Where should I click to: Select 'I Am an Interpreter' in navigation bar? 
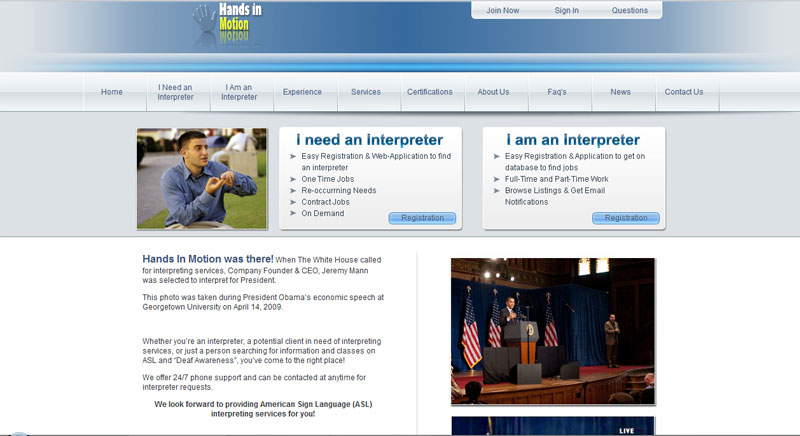(239, 92)
